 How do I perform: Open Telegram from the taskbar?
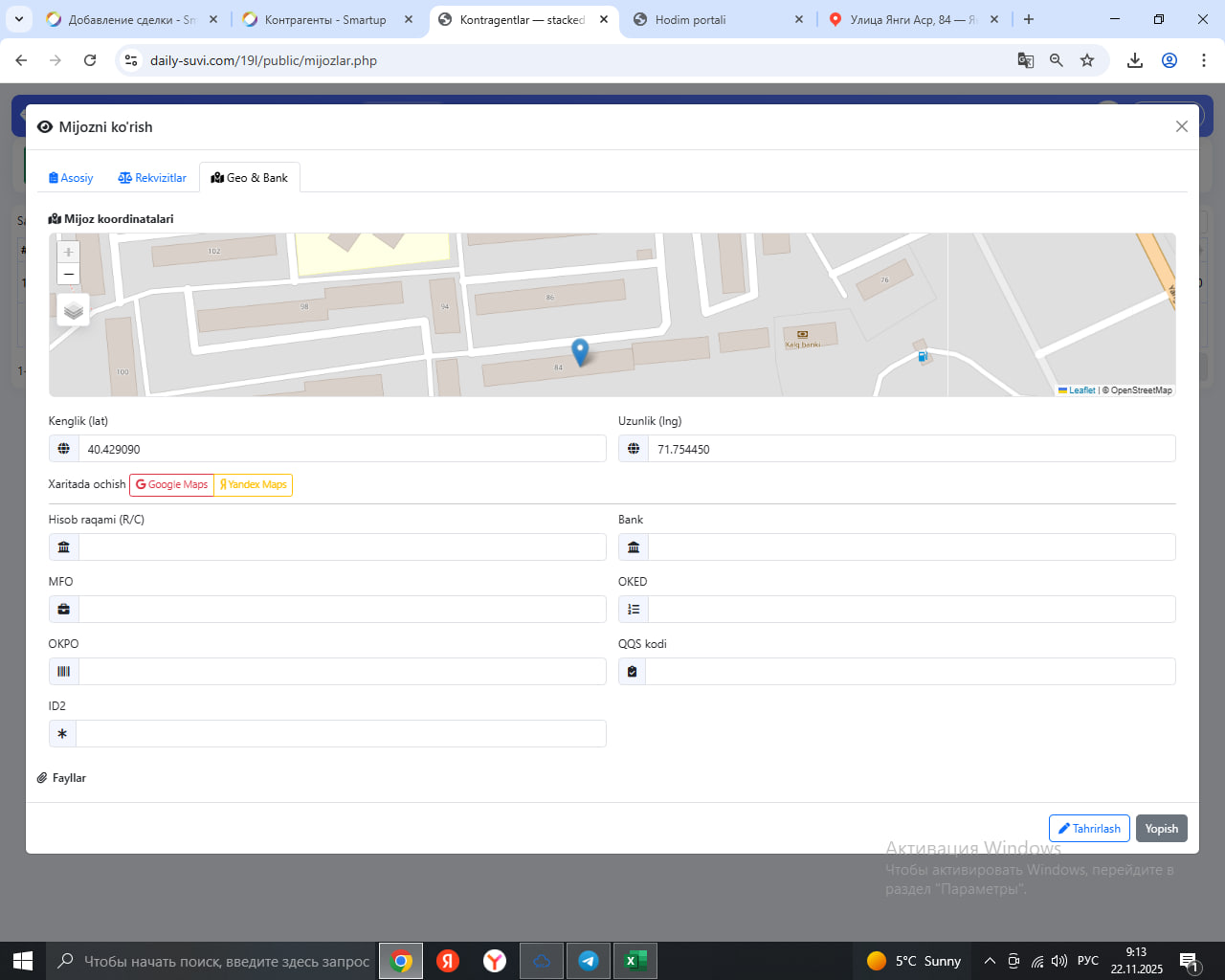coord(589,961)
